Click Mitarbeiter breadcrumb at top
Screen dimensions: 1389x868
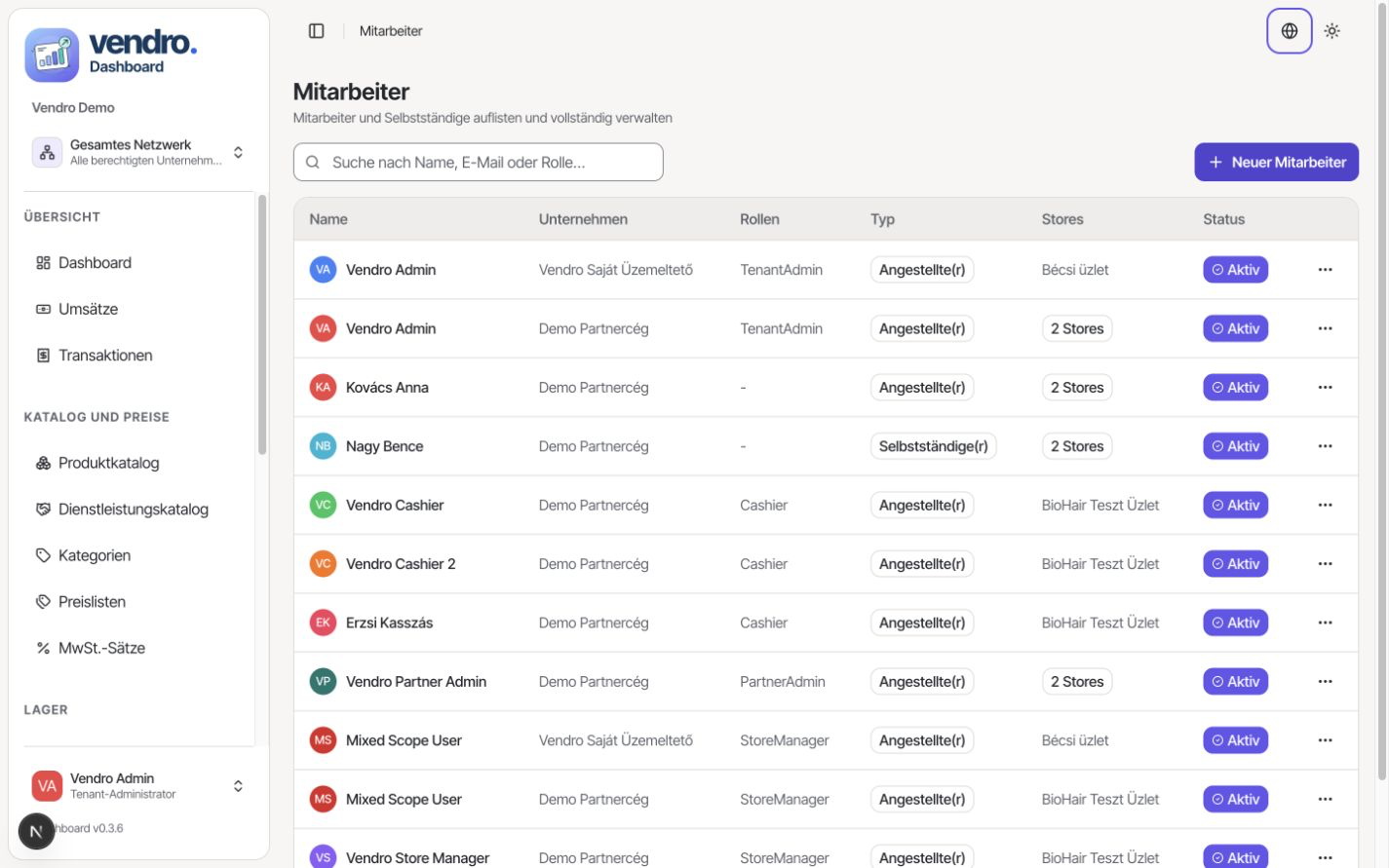pyautogui.click(x=391, y=31)
